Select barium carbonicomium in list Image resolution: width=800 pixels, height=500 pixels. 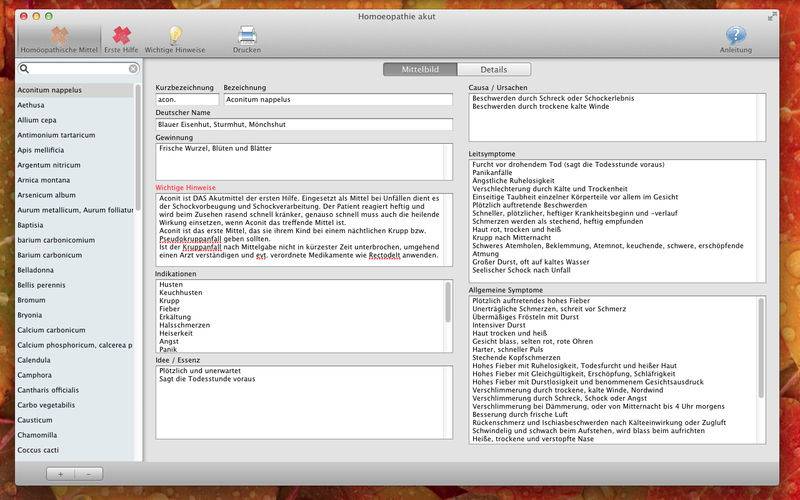click(x=75, y=240)
